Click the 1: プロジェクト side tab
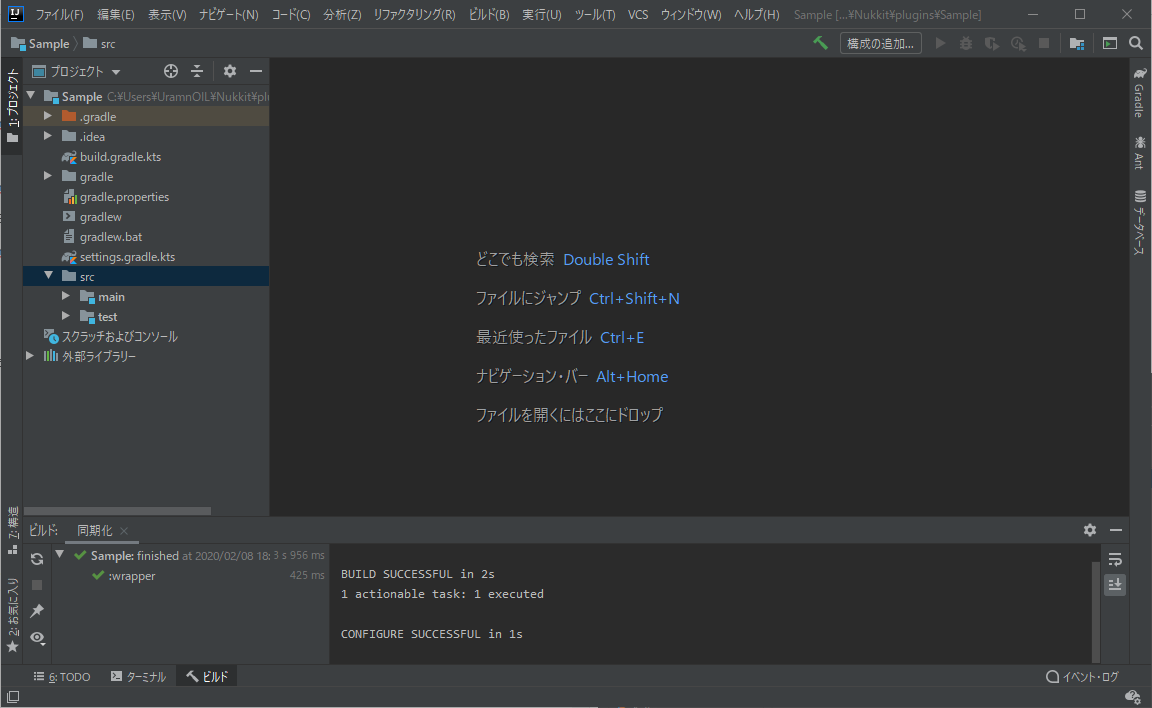 point(12,104)
